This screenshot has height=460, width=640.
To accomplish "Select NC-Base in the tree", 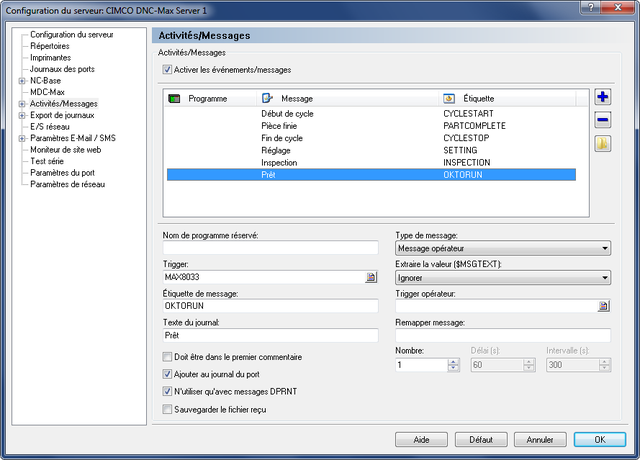I will point(45,81).
